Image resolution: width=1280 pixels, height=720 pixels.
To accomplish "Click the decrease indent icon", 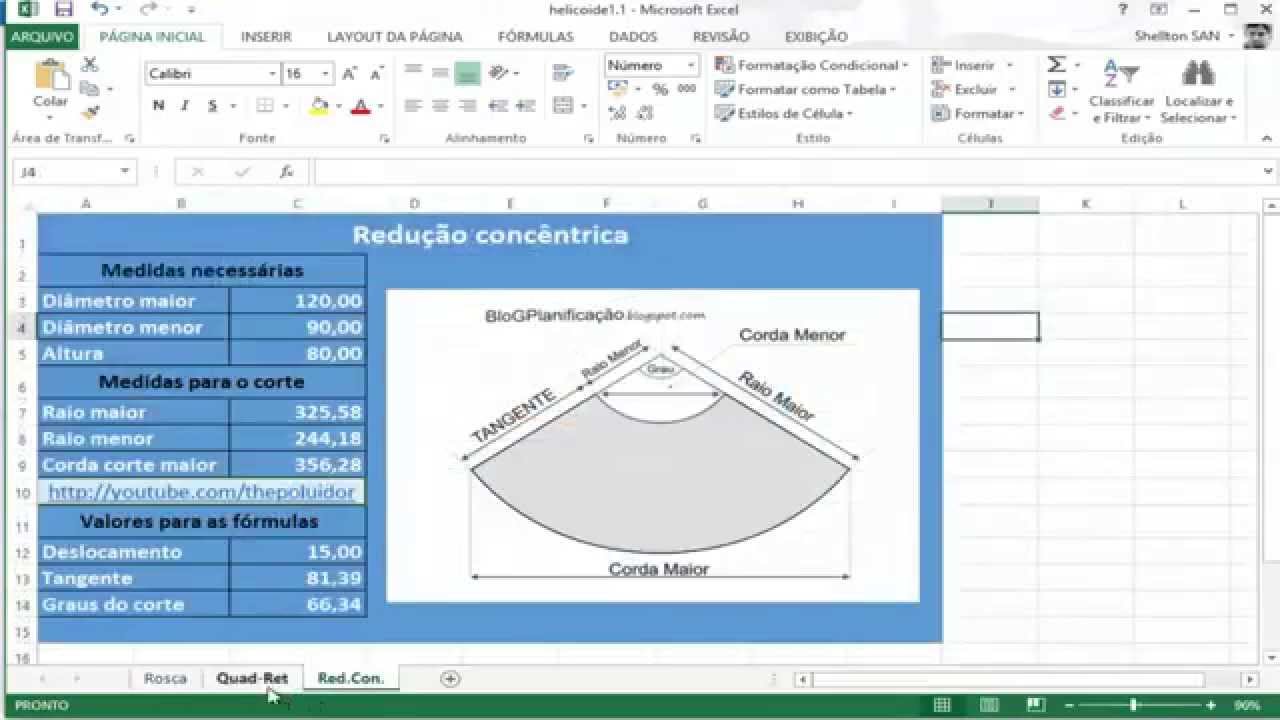I will [x=499, y=106].
